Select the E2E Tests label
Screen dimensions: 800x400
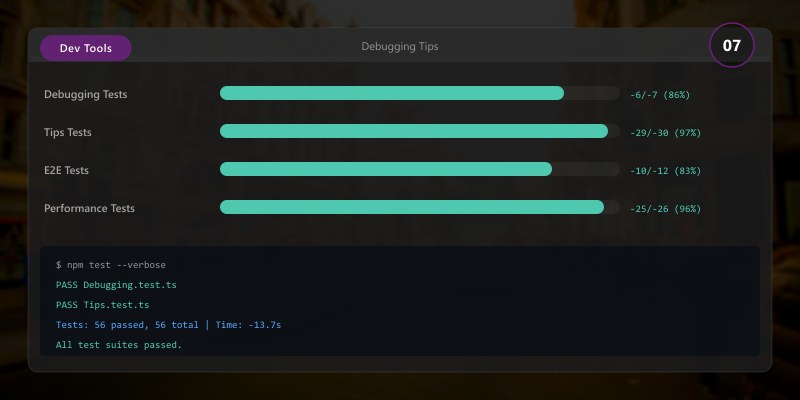click(x=66, y=170)
